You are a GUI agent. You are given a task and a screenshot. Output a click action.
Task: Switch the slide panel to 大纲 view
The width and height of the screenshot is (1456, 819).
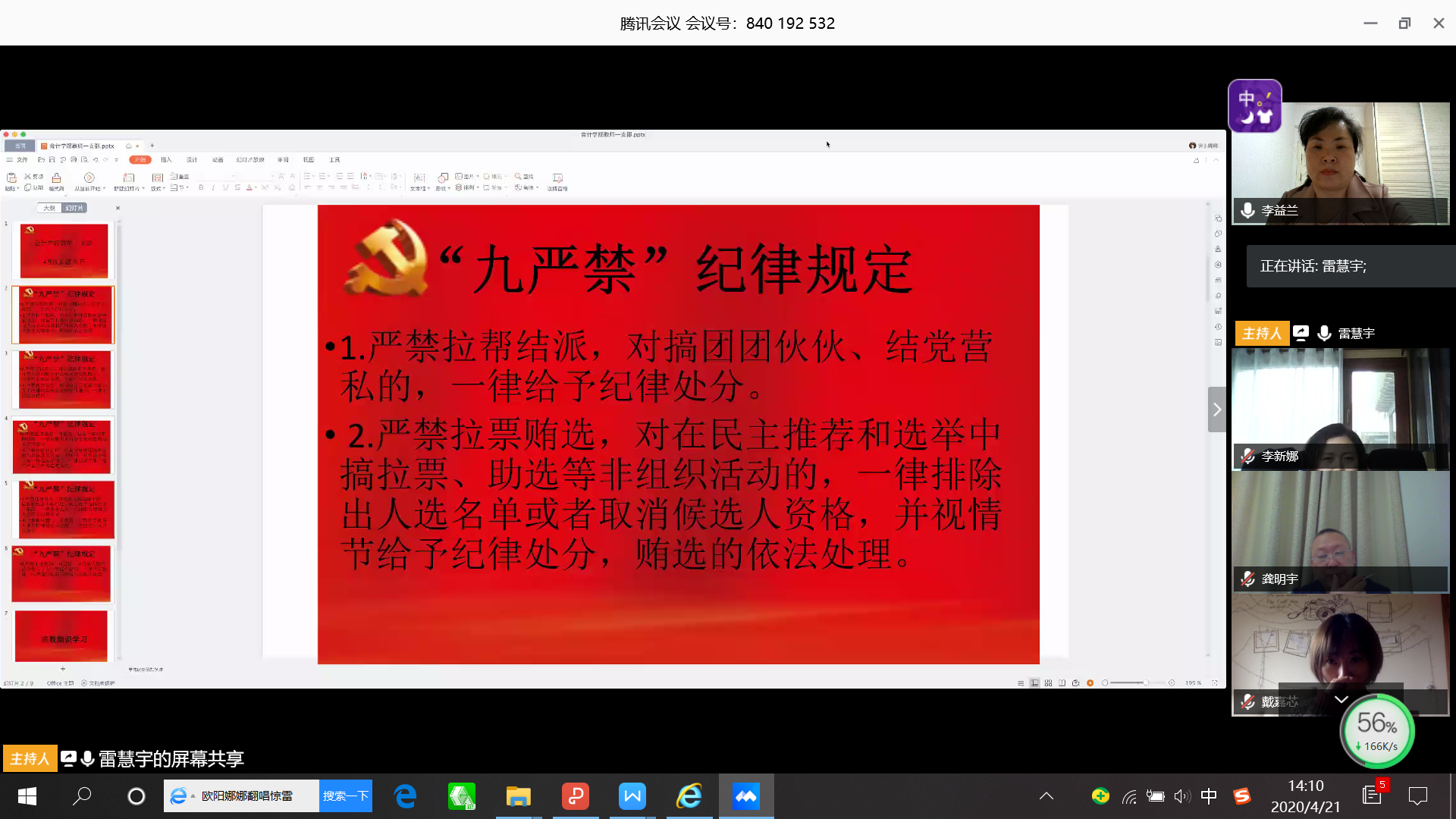[49, 208]
